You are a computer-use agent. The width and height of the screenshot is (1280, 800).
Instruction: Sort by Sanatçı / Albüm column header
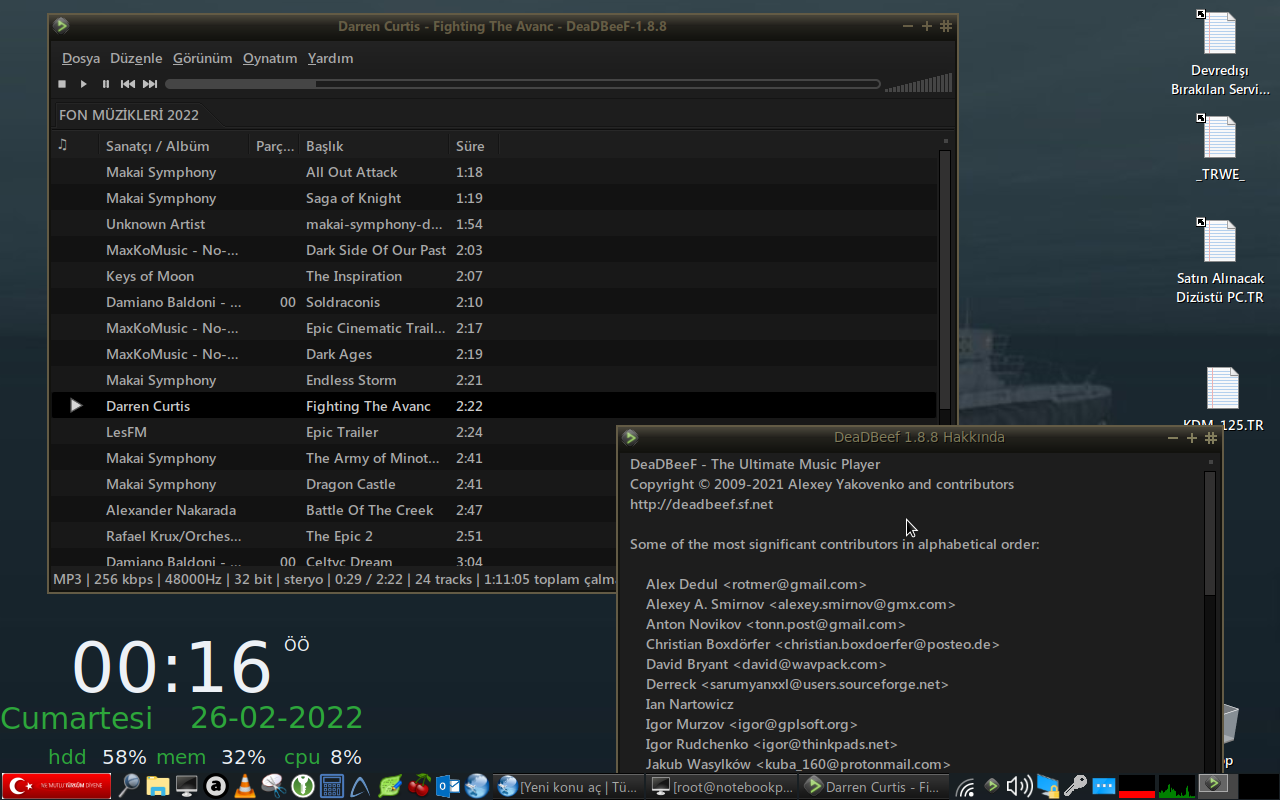pos(175,146)
